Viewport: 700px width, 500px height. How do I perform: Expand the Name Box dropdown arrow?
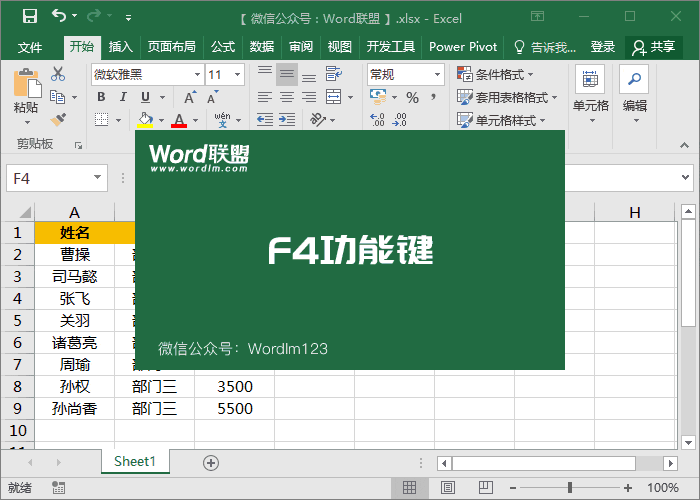(x=97, y=178)
